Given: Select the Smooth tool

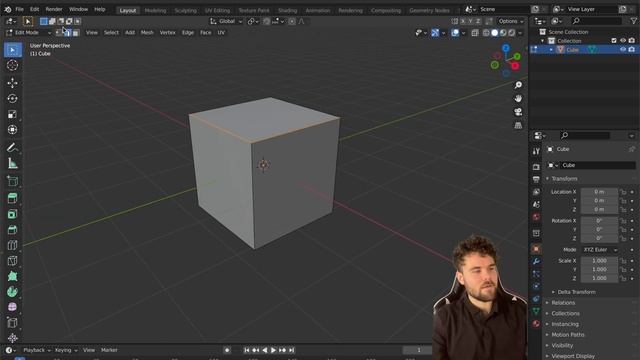Looking at the screenshot, I should (x=13, y=307).
